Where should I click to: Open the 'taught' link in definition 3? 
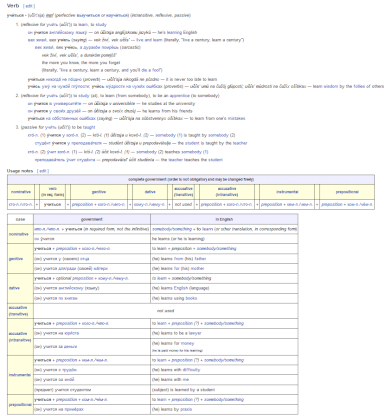89,127
